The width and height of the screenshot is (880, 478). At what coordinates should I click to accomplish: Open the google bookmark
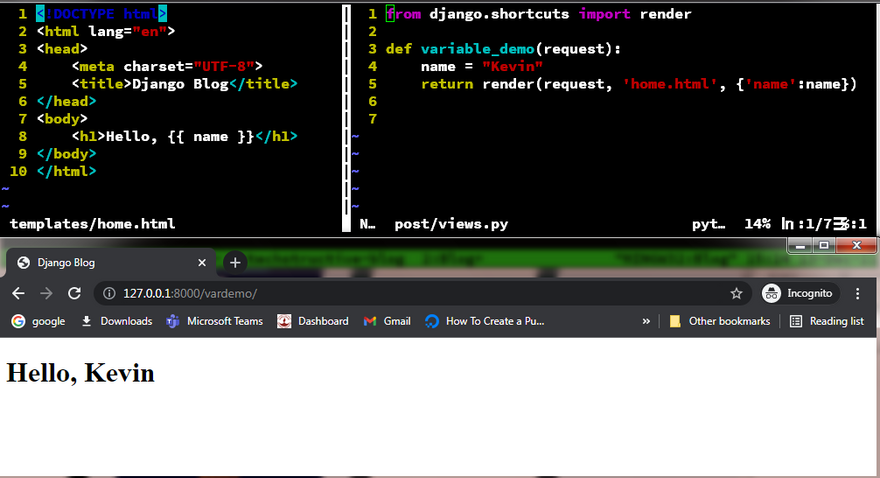(x=38, y=321)
